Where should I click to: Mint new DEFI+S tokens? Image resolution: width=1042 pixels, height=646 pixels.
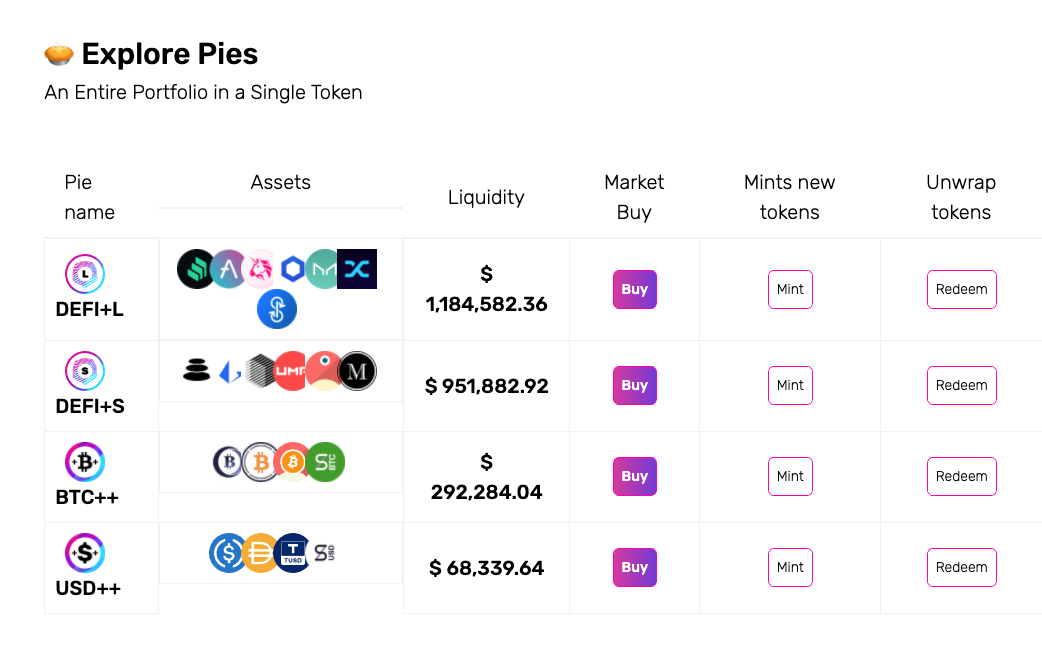790,385
